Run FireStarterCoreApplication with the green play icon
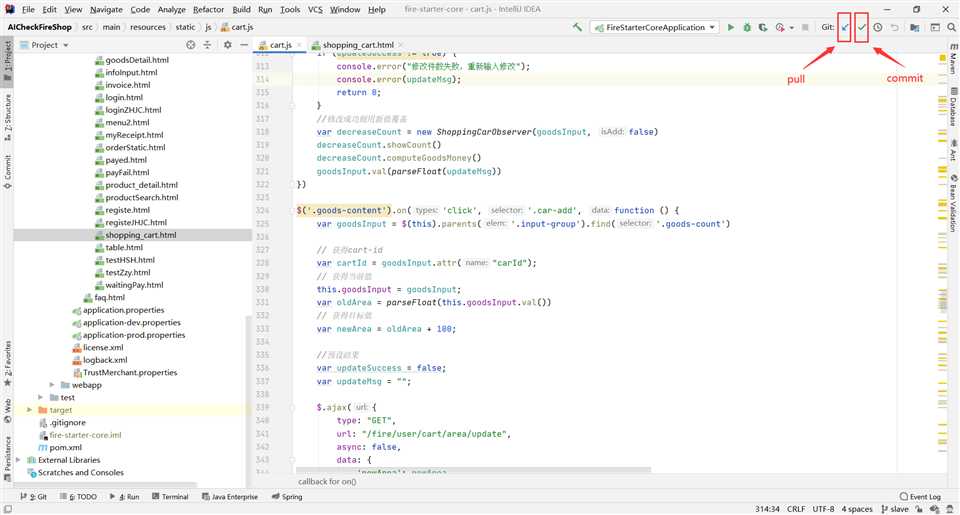The image size is (960, 515). pos(730,27)
